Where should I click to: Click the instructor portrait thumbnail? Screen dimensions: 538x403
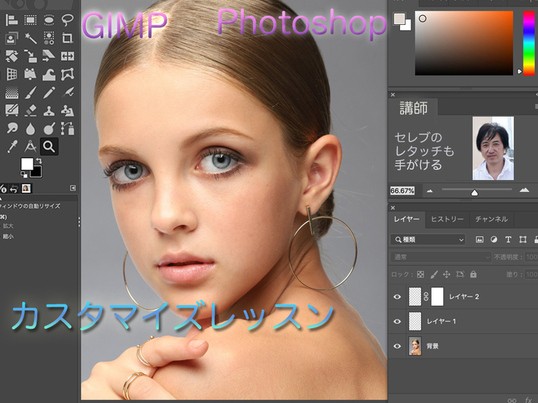tap(493, 148)
